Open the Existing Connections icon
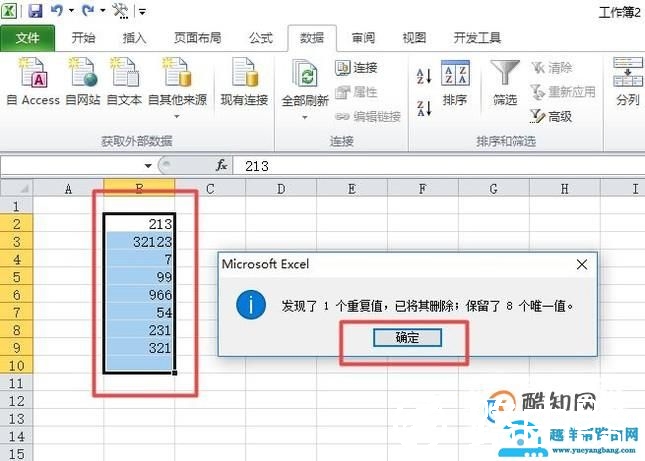The image size is (645, 461). click(x=244, y=75)
